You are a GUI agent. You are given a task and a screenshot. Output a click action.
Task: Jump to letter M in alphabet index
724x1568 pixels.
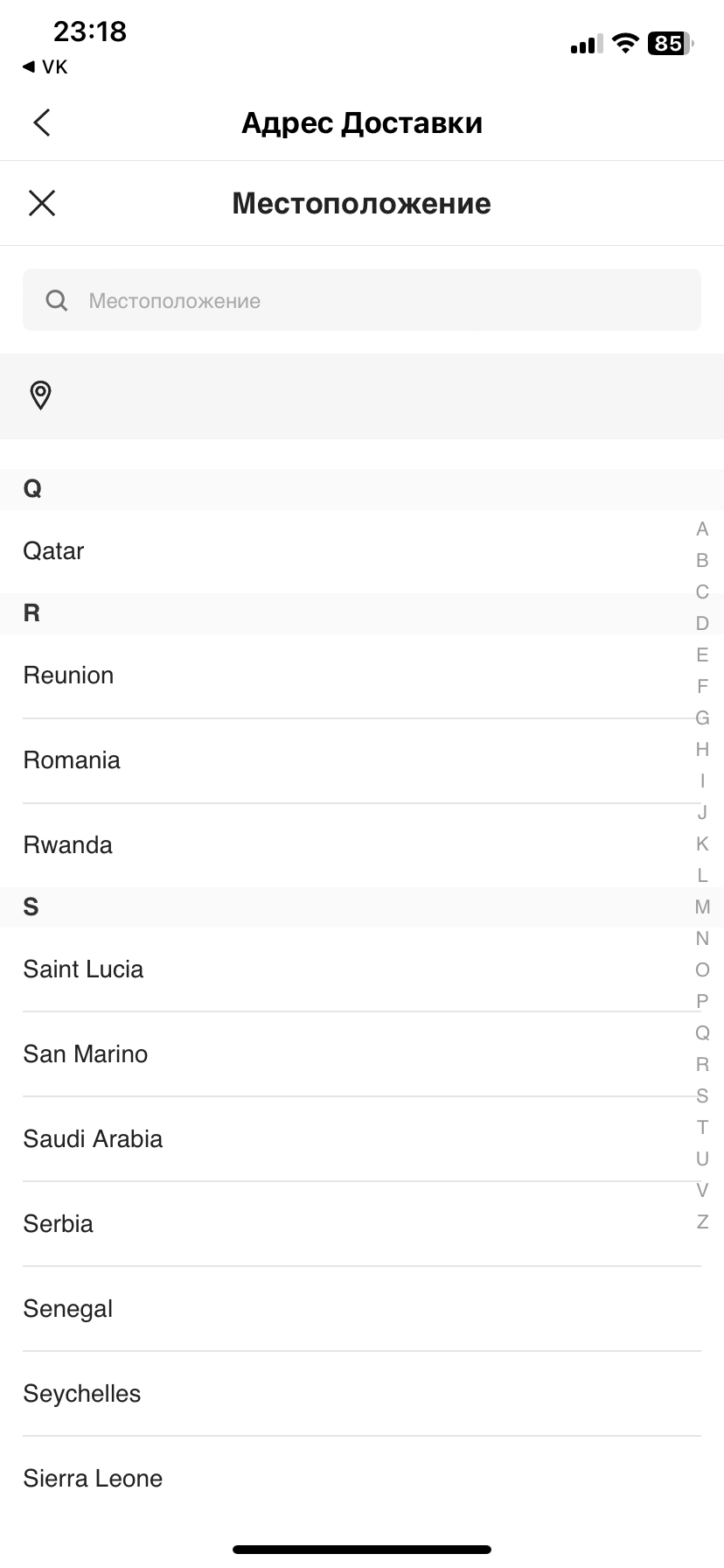click(x=702, y=907)
